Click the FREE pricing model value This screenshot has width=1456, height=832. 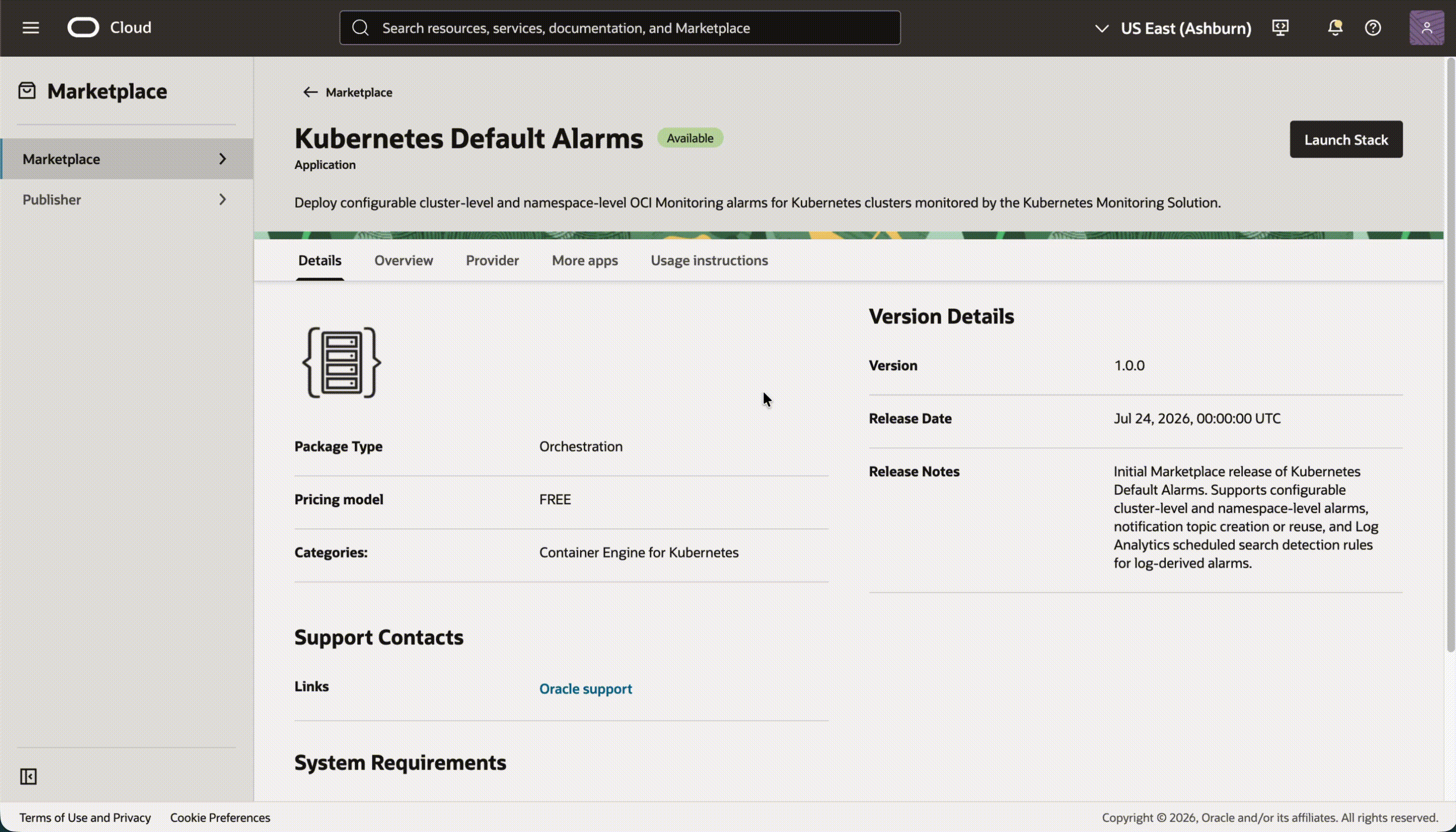555,499
